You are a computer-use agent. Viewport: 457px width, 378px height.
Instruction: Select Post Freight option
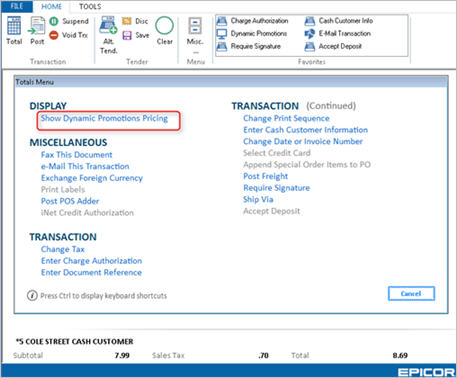coord(266,176)
